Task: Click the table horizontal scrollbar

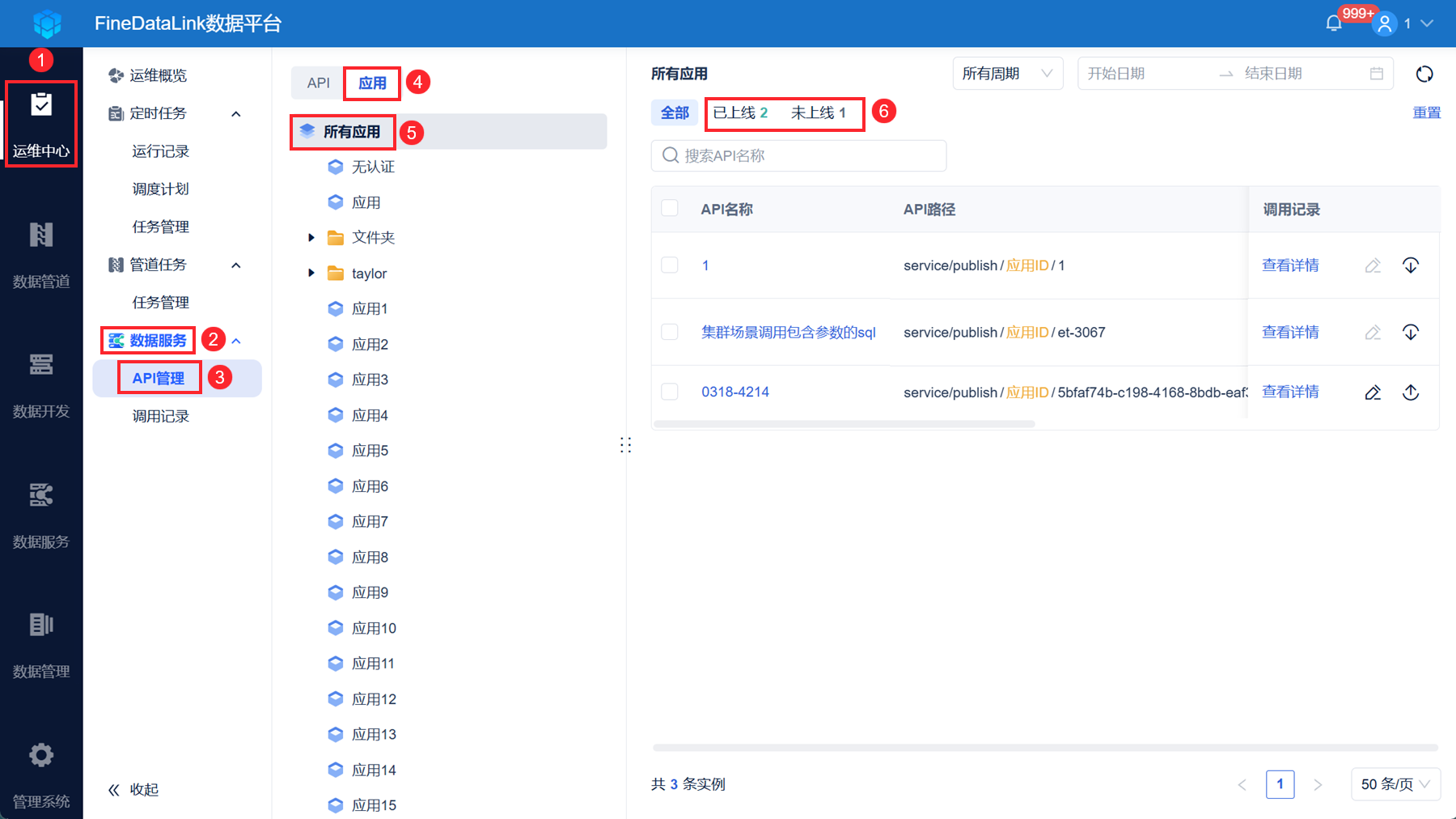Action: (x=844, y=423)
